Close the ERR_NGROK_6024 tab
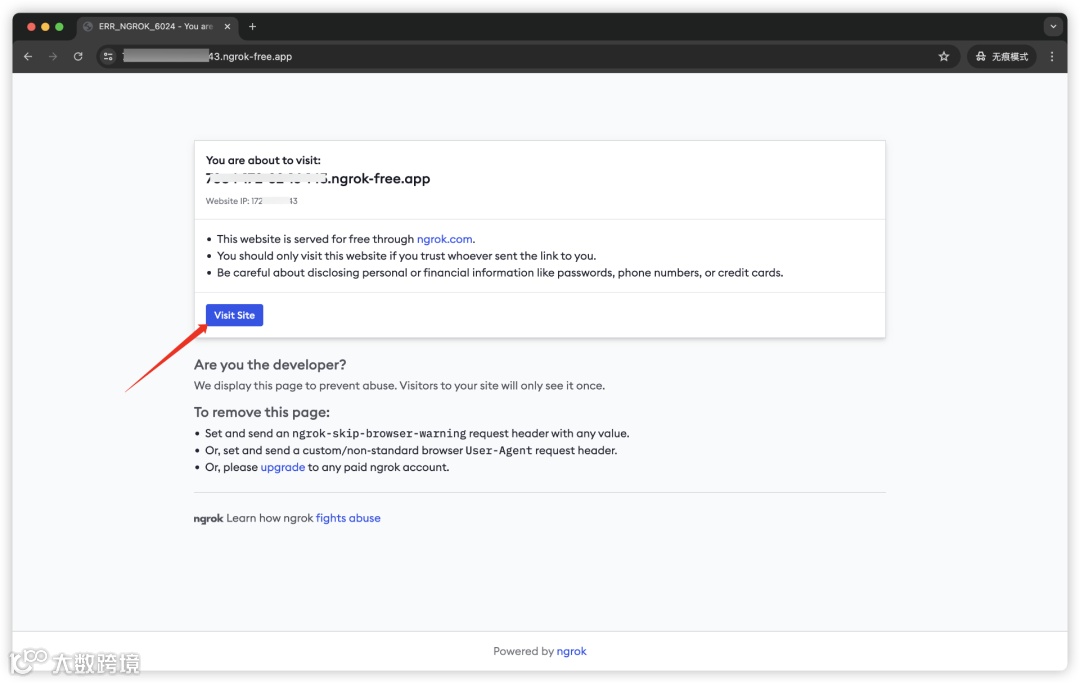Screen dimensions: 1080x683 pyautogui.click(x=229, y=27)
